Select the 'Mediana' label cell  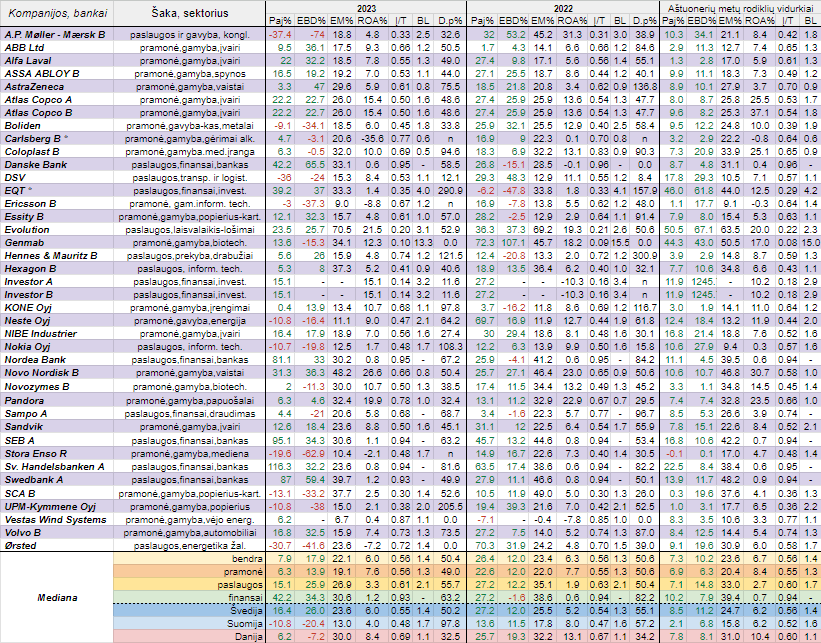coord(57,597)
